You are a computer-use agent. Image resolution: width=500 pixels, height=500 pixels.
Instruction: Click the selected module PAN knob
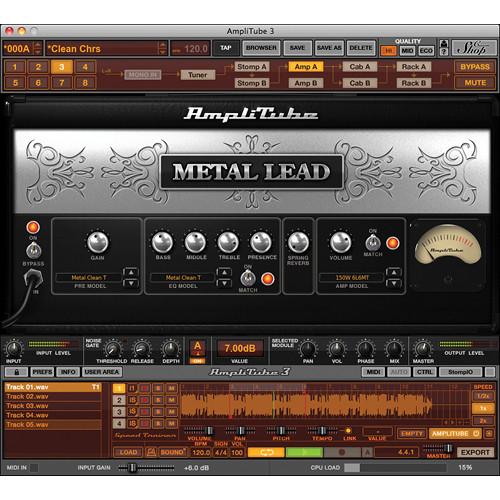(307, 349)
